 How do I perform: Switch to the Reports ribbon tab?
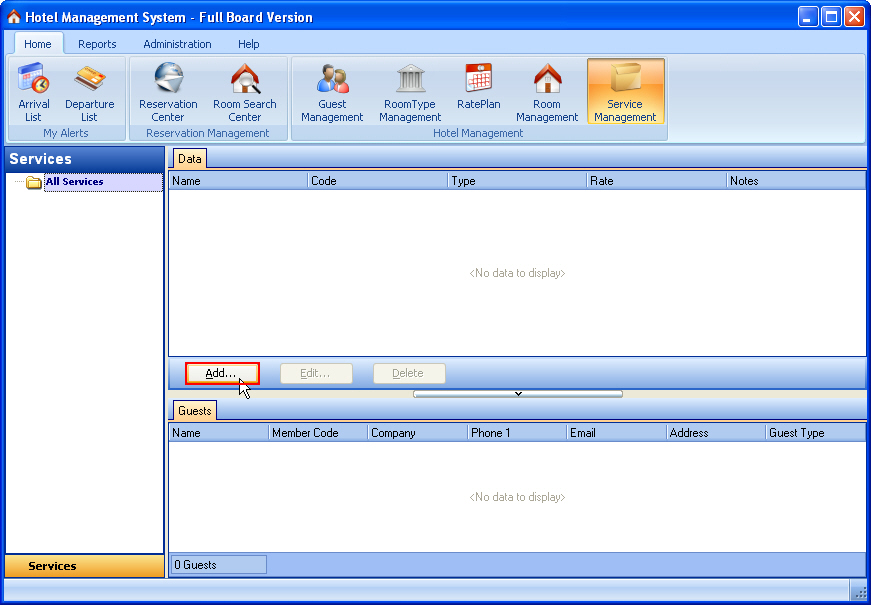pyautogui.click(x=97, y=44)
